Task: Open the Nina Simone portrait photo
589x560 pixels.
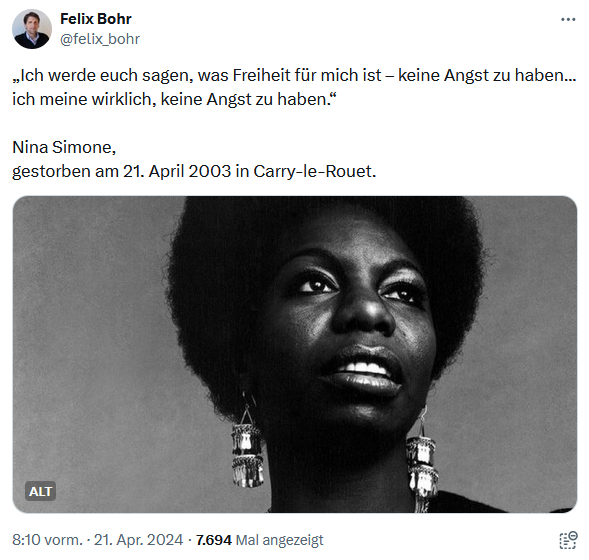Action: tap(295, 355)
